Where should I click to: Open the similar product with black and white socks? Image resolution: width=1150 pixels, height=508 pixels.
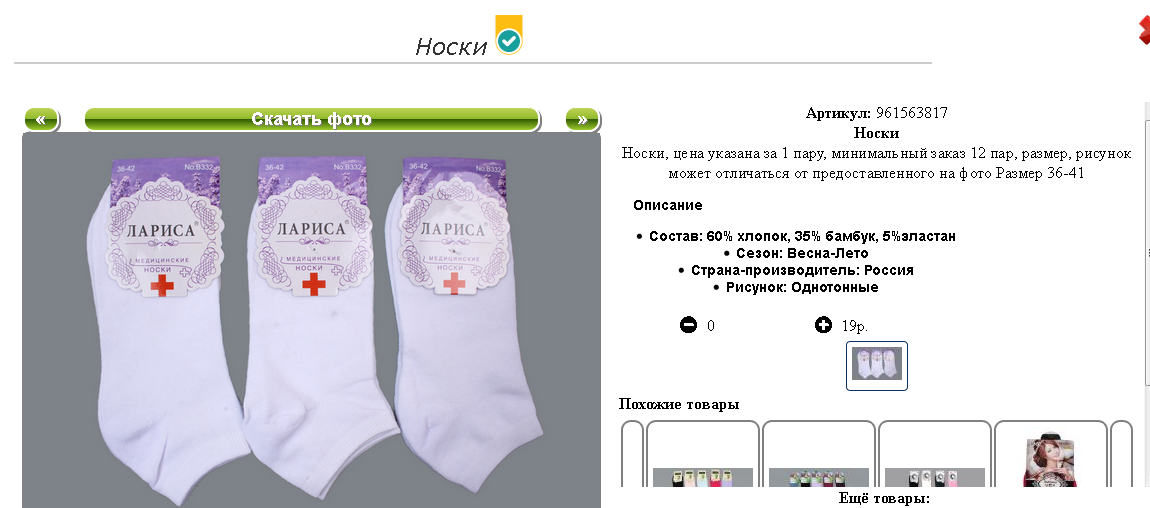(934, 454)
